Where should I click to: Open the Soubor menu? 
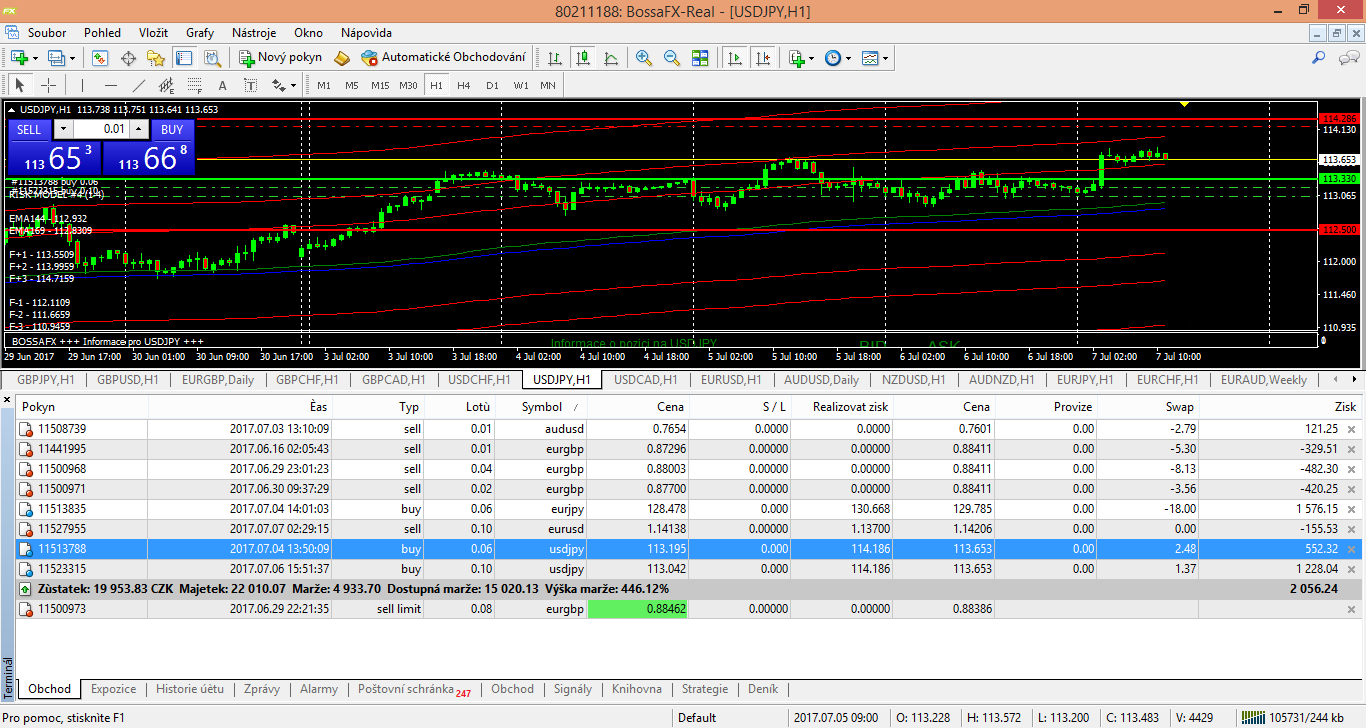coord(47,32)
